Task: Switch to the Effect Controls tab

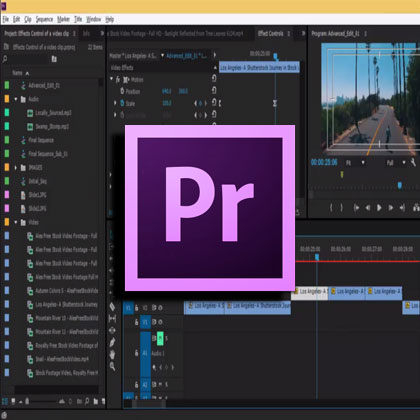Action: click(x=270, y=33)
